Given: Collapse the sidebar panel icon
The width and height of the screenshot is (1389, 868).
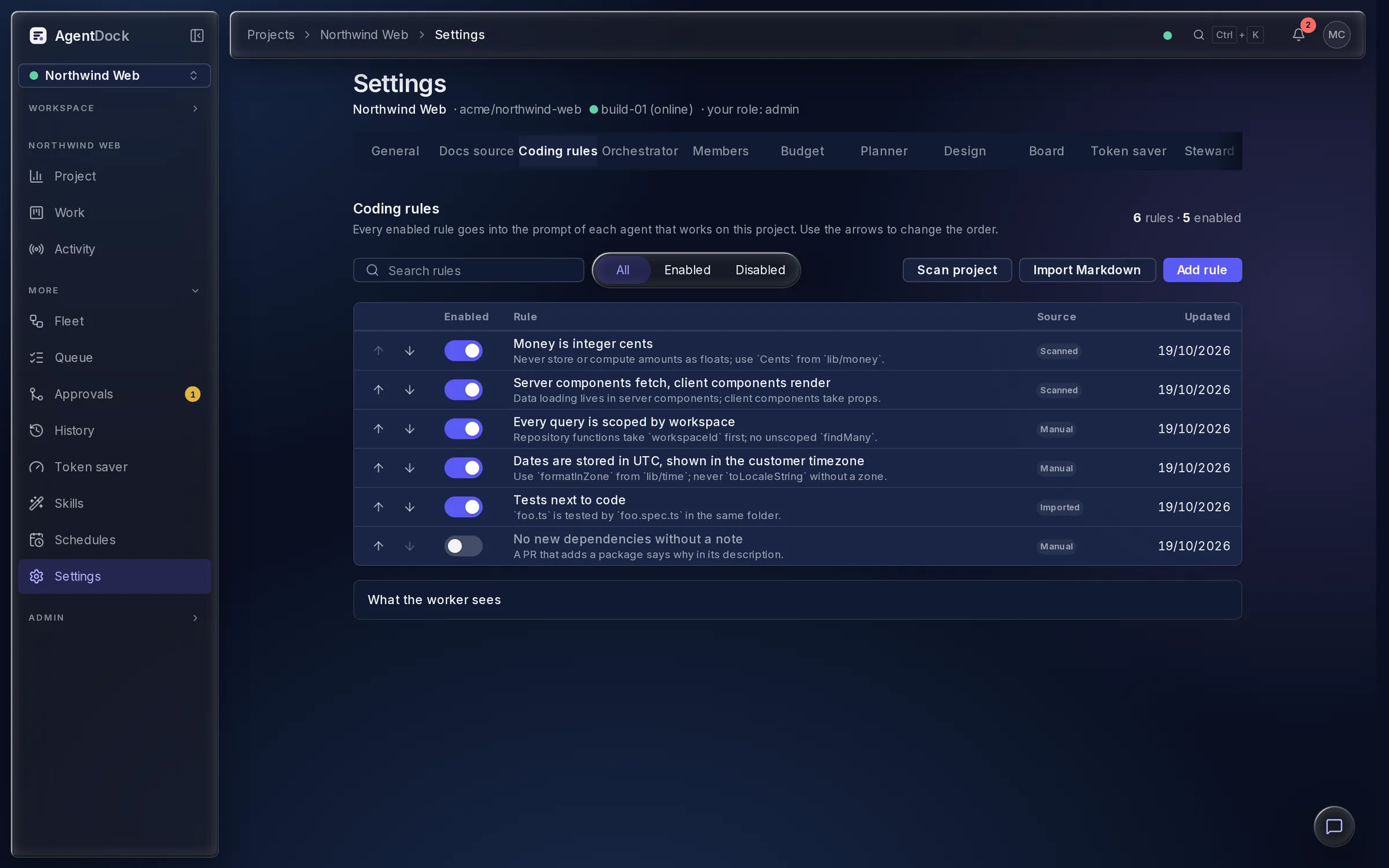Looking at the screenshot, I should coord(197,36).
